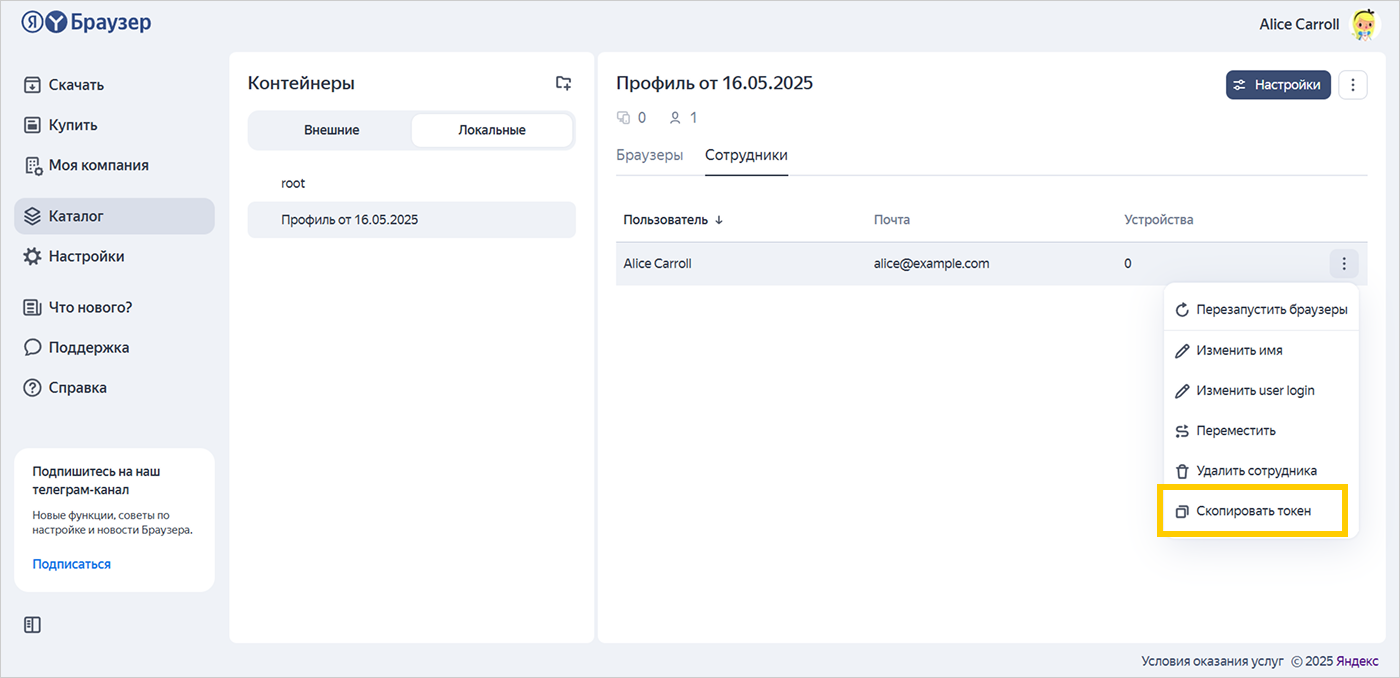Click Alice Carroll row three-dot menu
Image resolution: width=1400 pixels, height=678 pixels.
(1344, 264)
